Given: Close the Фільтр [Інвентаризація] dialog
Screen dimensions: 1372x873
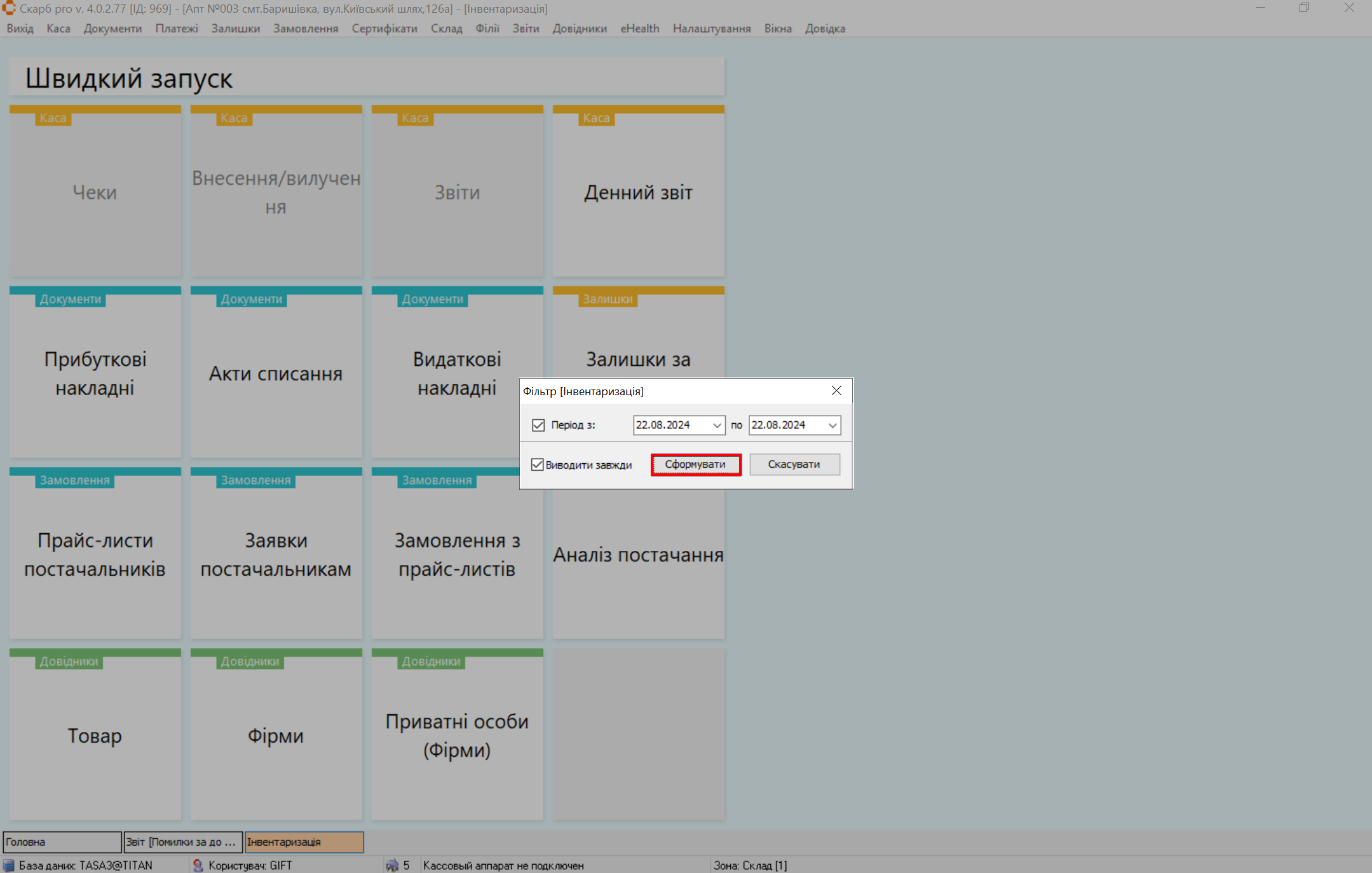Looking at the screenshot, I should click(x=836, y=391).
